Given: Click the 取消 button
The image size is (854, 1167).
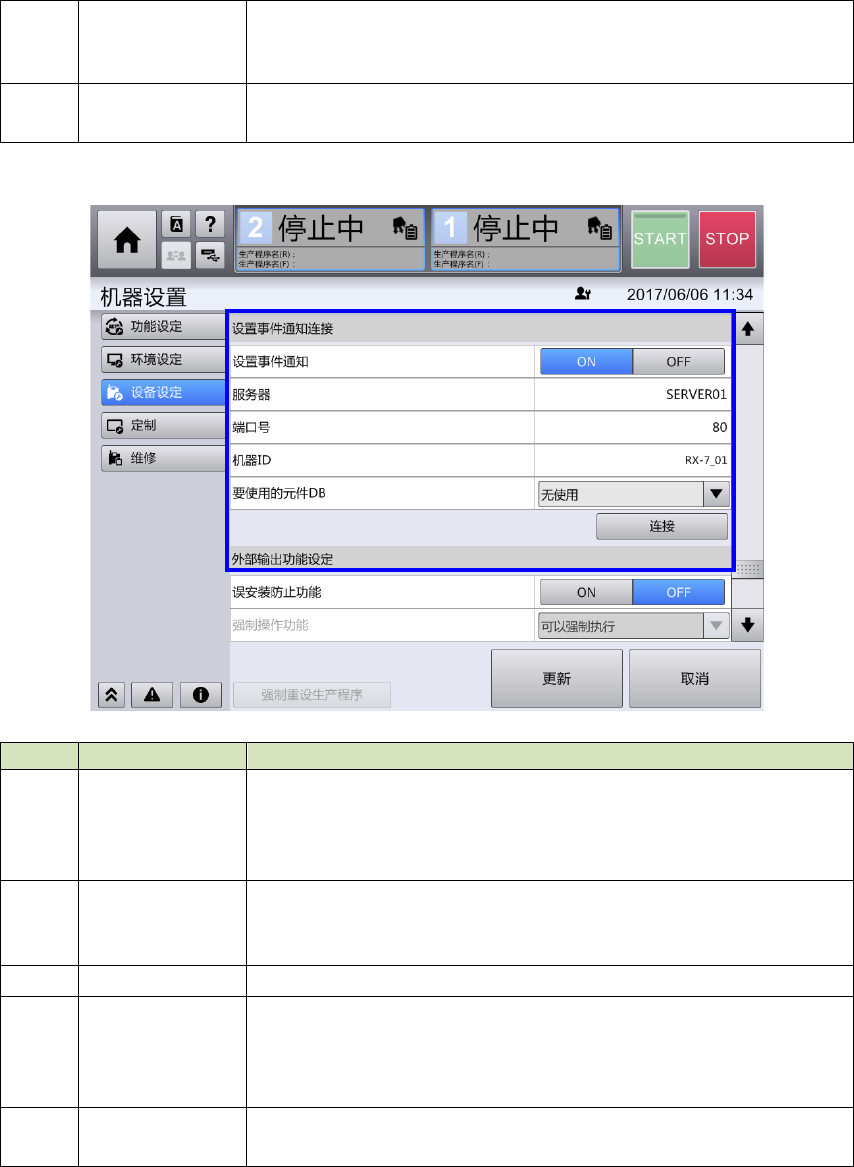Looking at the screenshot, I should 695,679.
